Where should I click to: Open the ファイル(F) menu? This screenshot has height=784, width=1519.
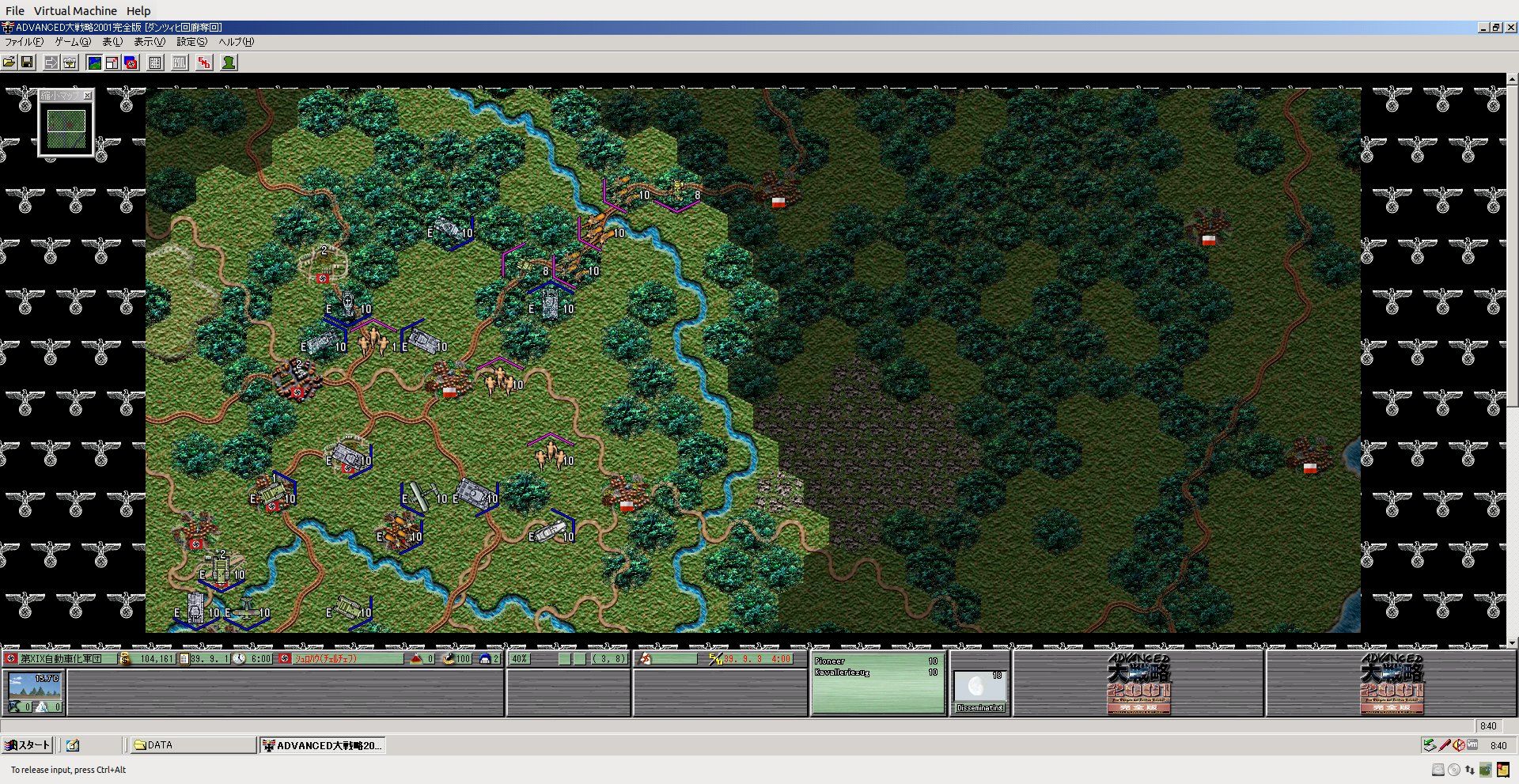tap(25, 42)
